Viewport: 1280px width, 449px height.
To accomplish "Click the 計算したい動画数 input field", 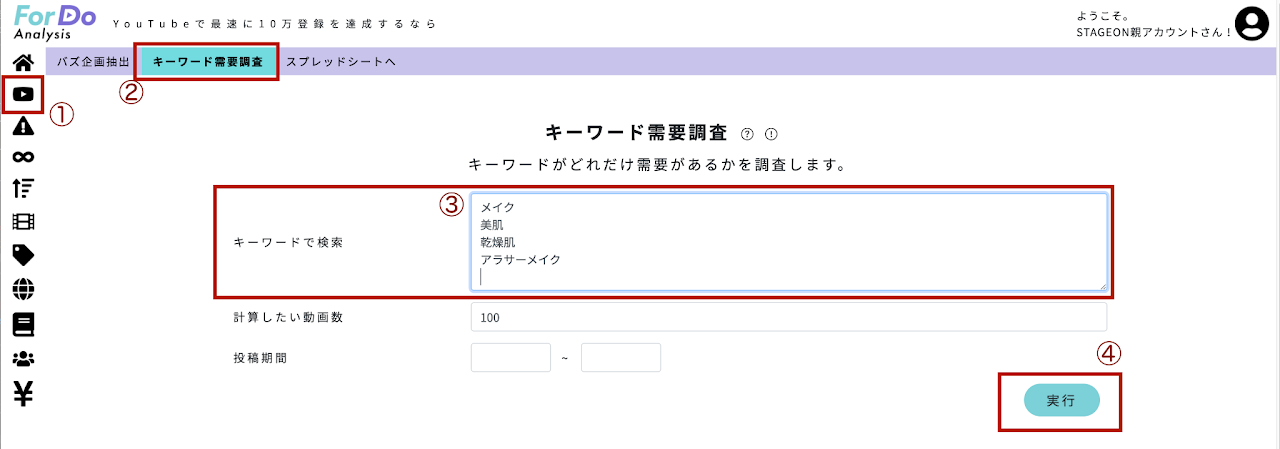I will [x=788, y=317].
